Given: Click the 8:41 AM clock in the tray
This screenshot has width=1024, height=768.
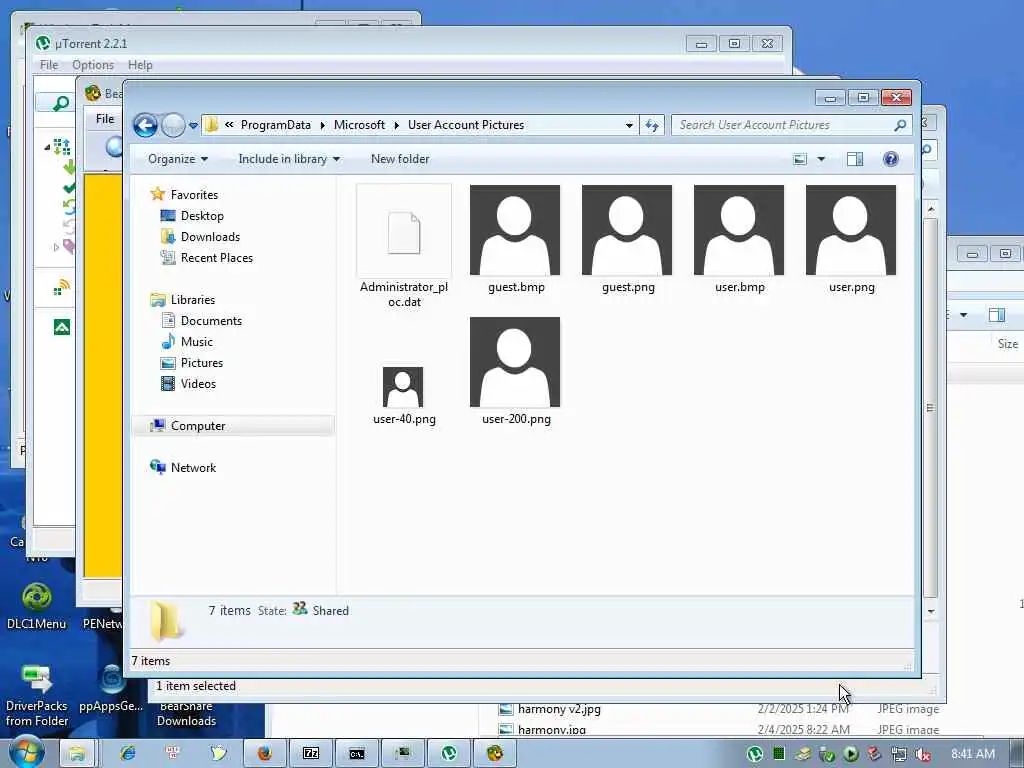Looking at the screenshot, I should coord(972,754).
